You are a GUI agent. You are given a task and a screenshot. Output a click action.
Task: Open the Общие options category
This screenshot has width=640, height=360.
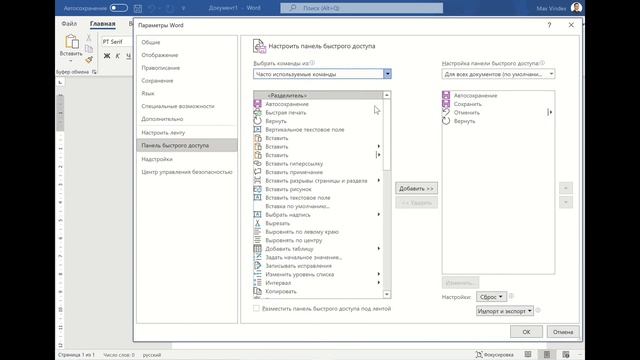point(151,42)
